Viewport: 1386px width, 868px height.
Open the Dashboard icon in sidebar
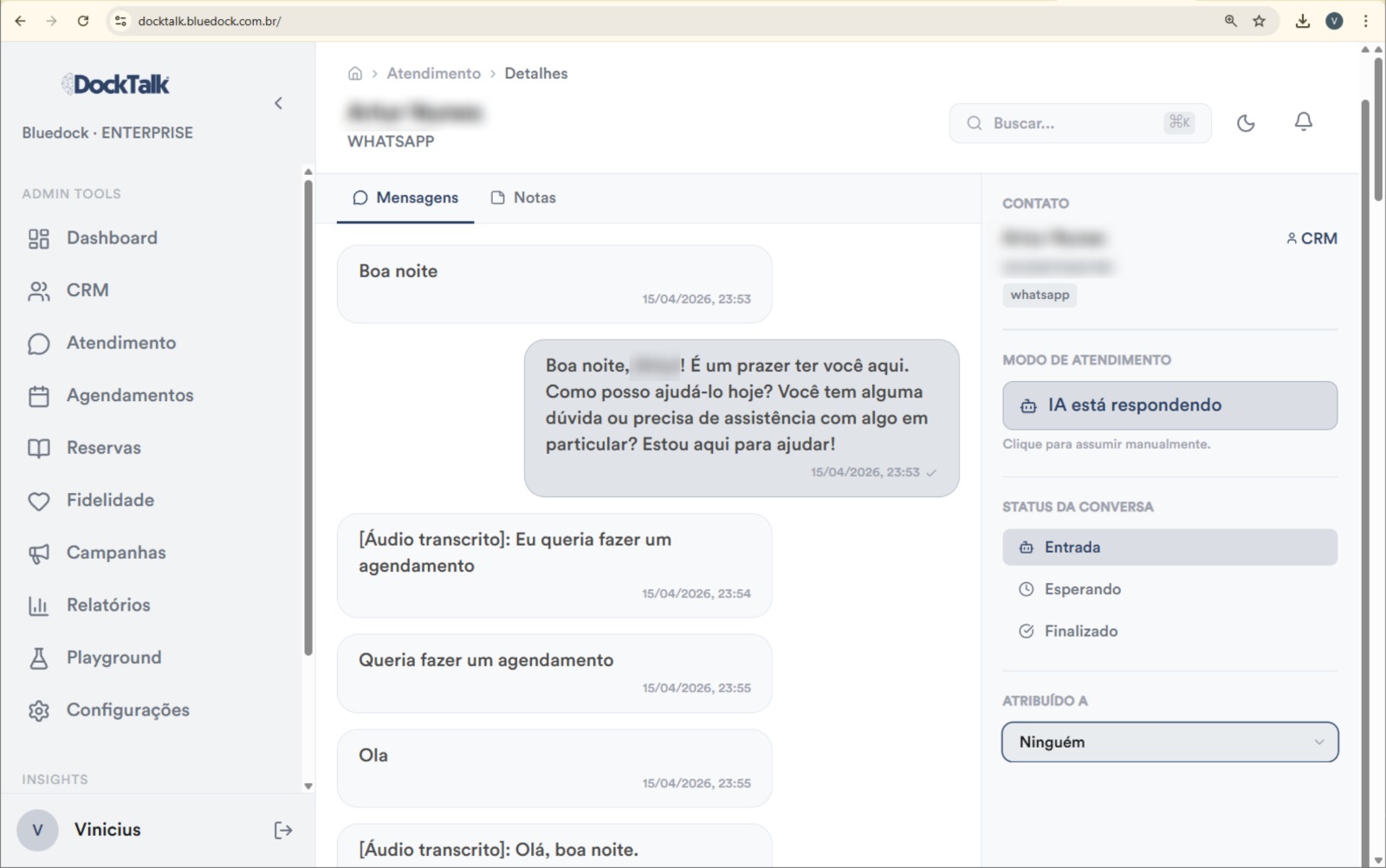39,238
